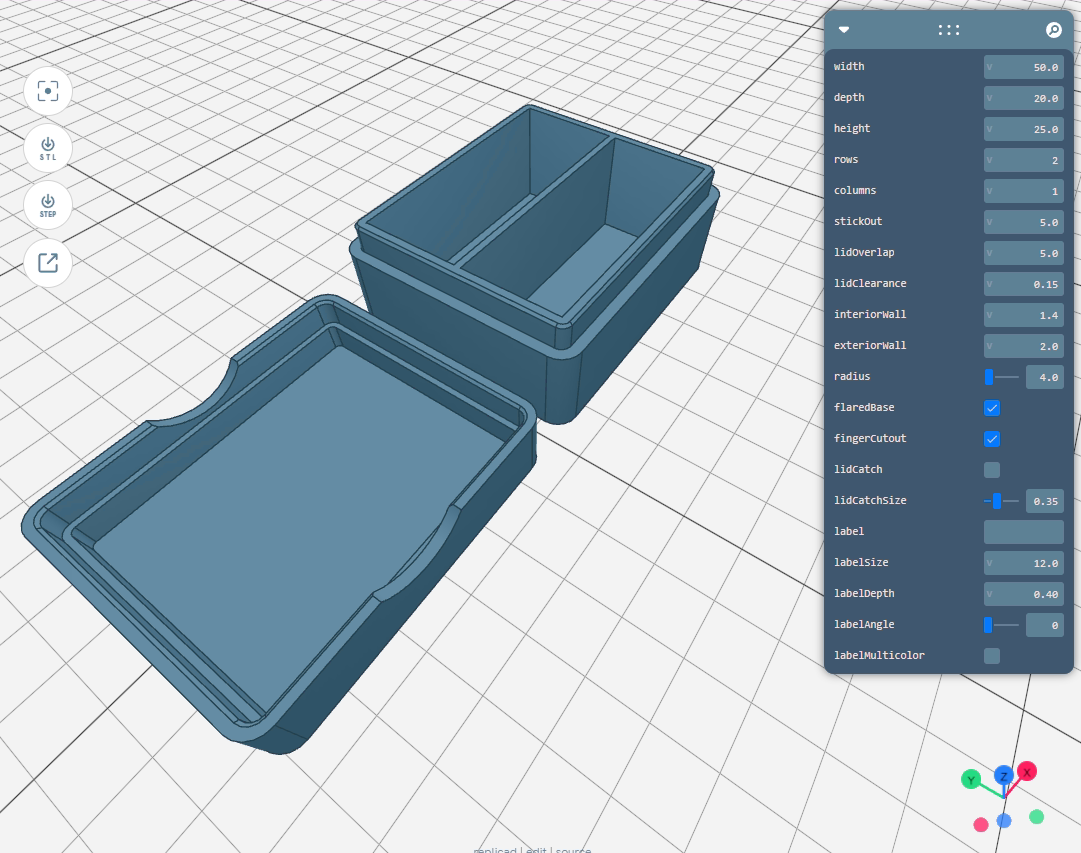Download the model as STL
The width and height of the screenshot is (1081, 853).
click(47, 148)
